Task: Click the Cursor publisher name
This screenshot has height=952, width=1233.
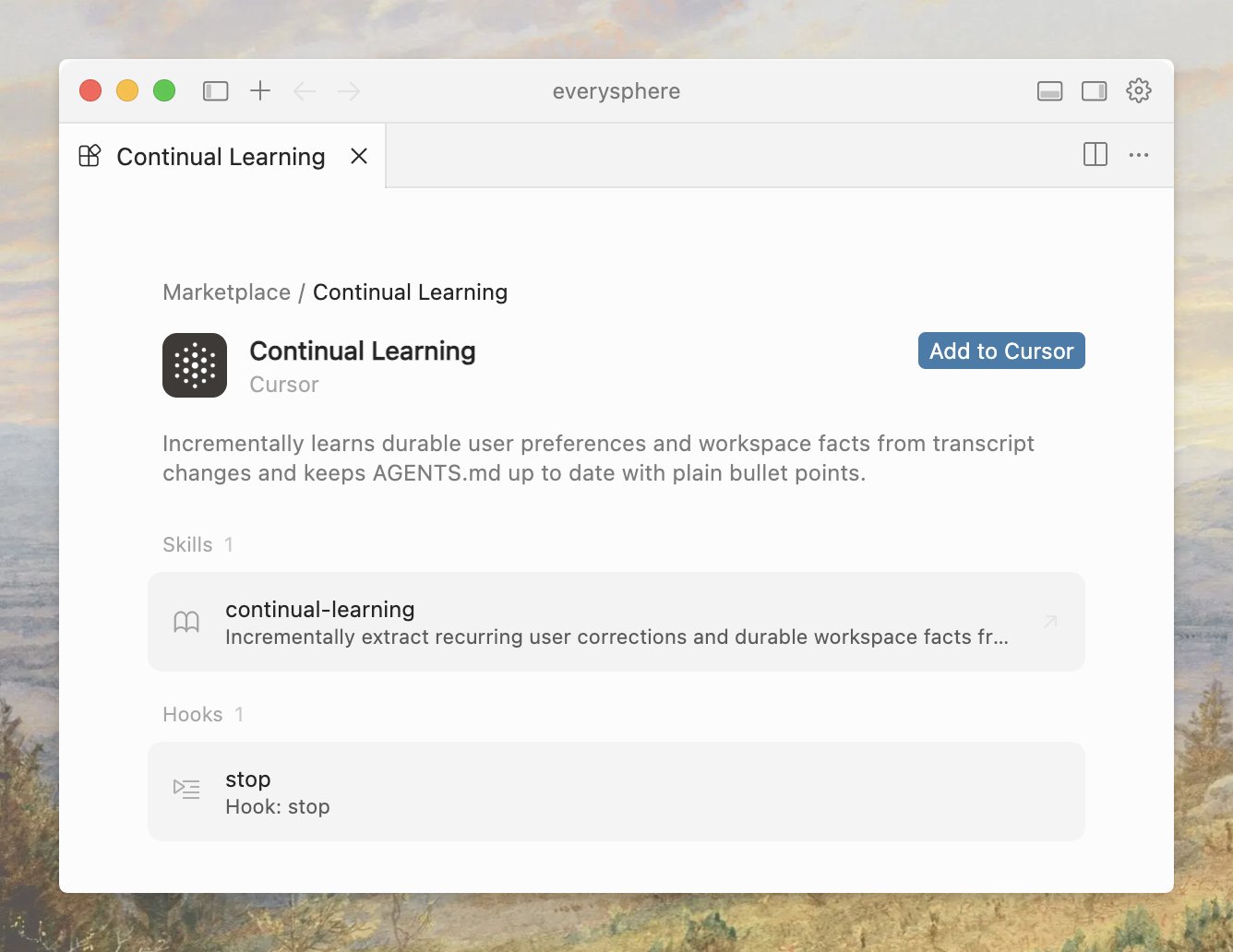Action: [284, 385]
